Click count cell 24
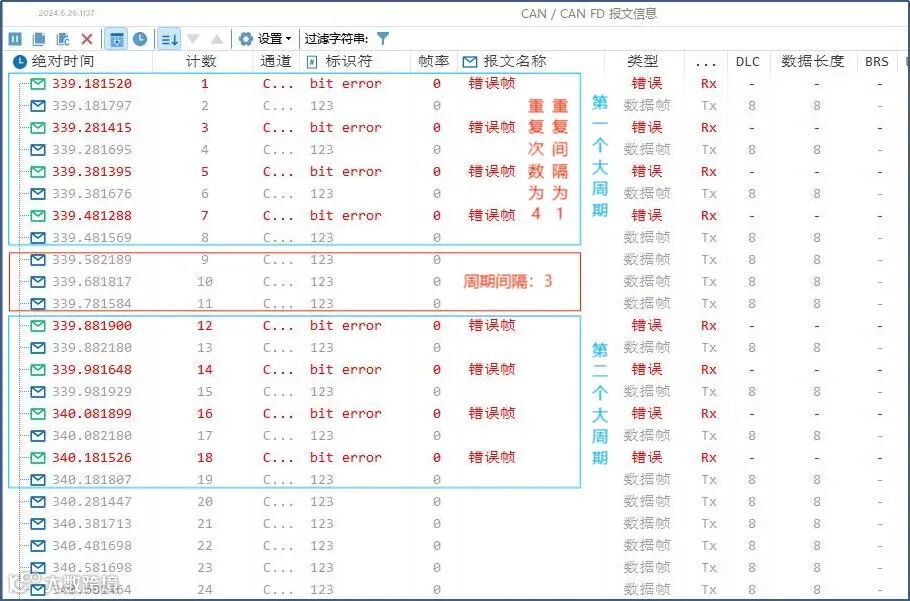The height and width of the screenshot is (601, 910). point(204,590)
